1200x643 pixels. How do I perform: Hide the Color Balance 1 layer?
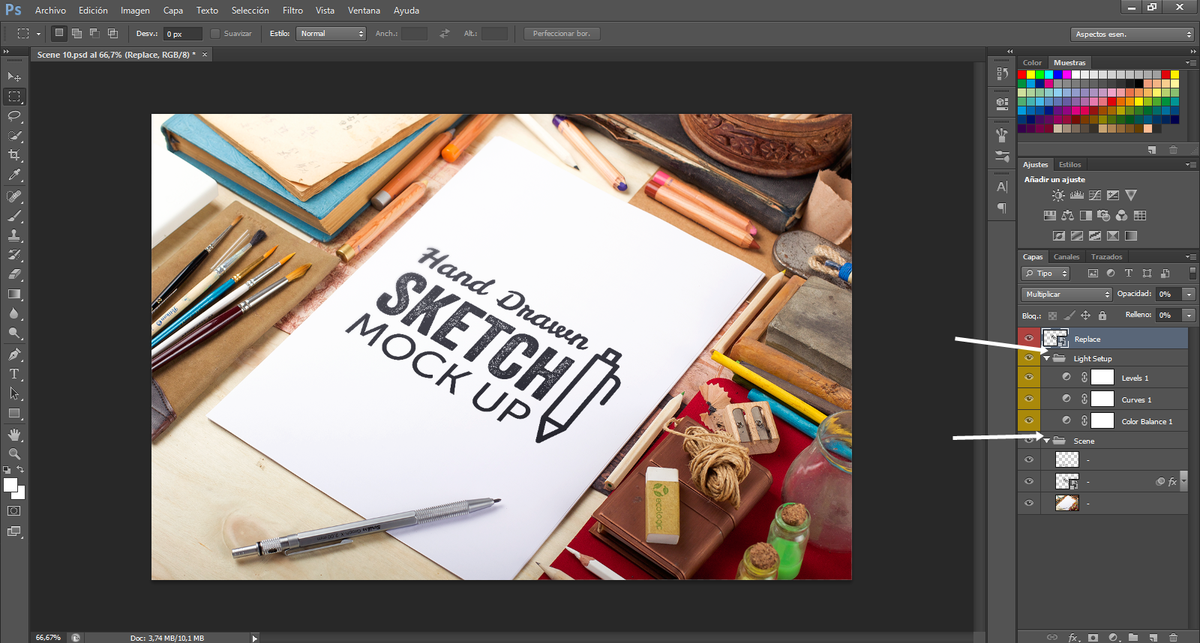click(x=1028, y=420)
